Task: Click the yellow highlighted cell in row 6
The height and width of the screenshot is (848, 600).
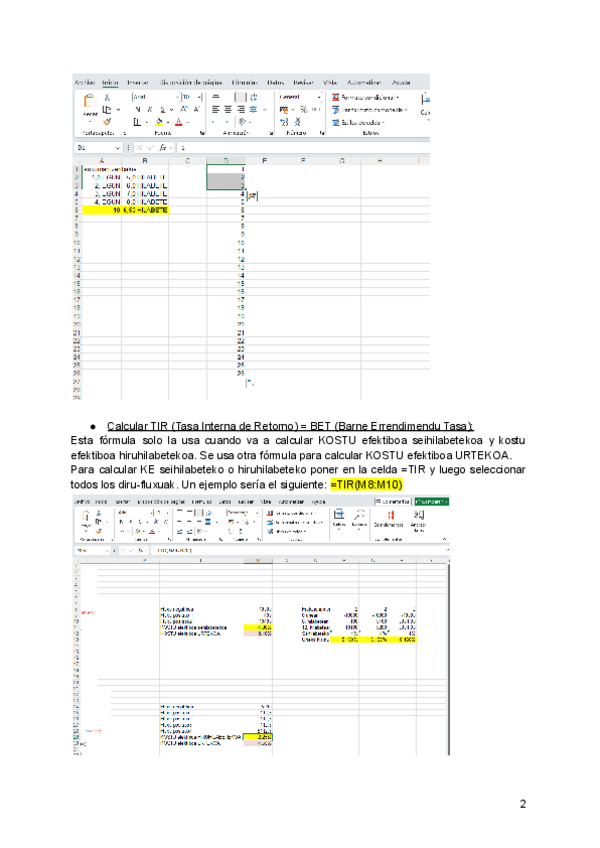Action: tap(126, 210)
